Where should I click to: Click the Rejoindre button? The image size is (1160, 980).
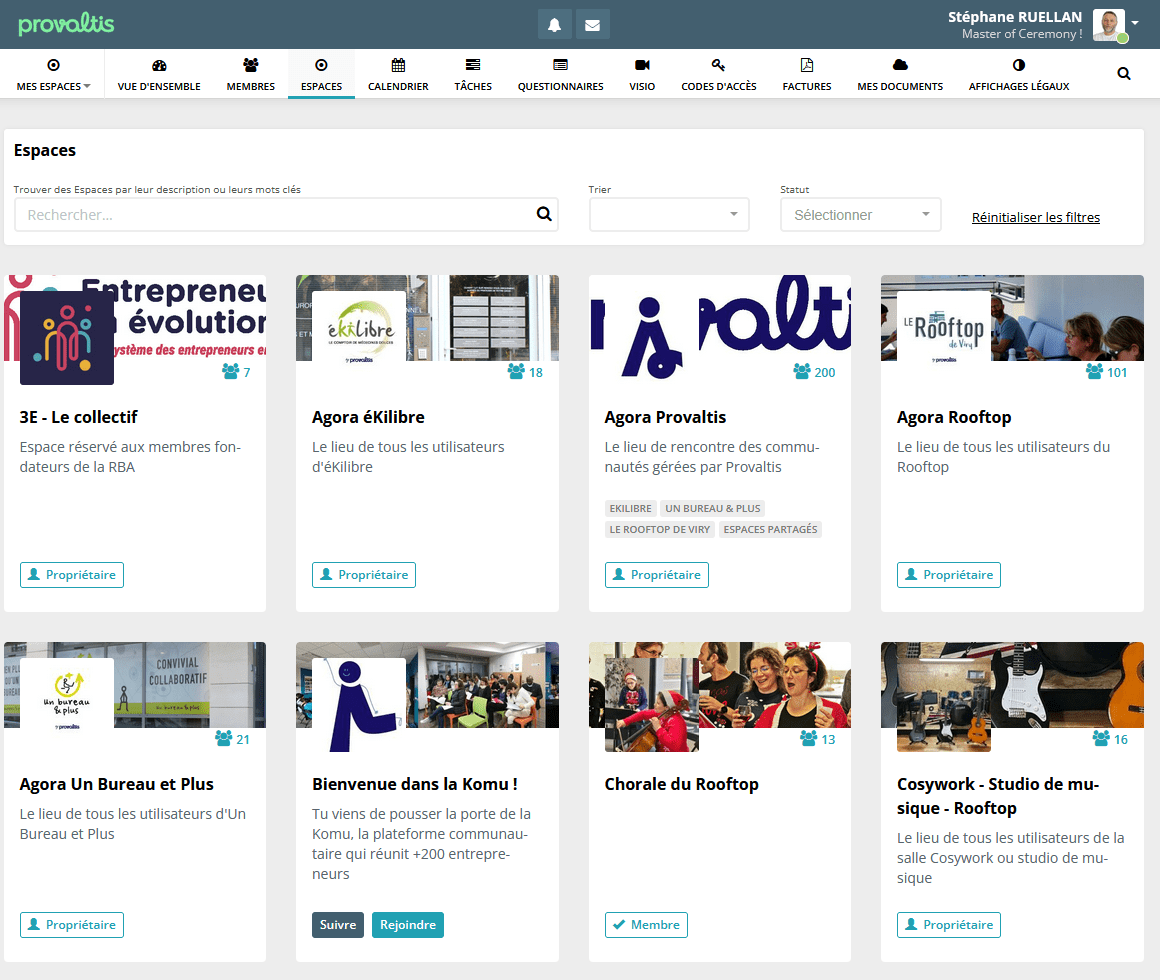click(x=408, y=925)
